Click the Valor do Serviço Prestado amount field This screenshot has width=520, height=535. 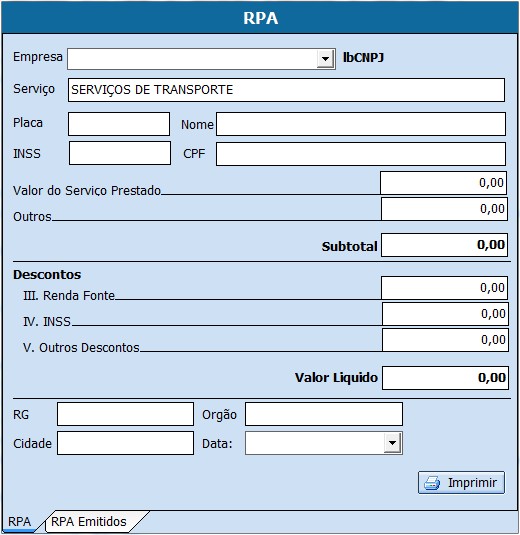tap(444, 183)
